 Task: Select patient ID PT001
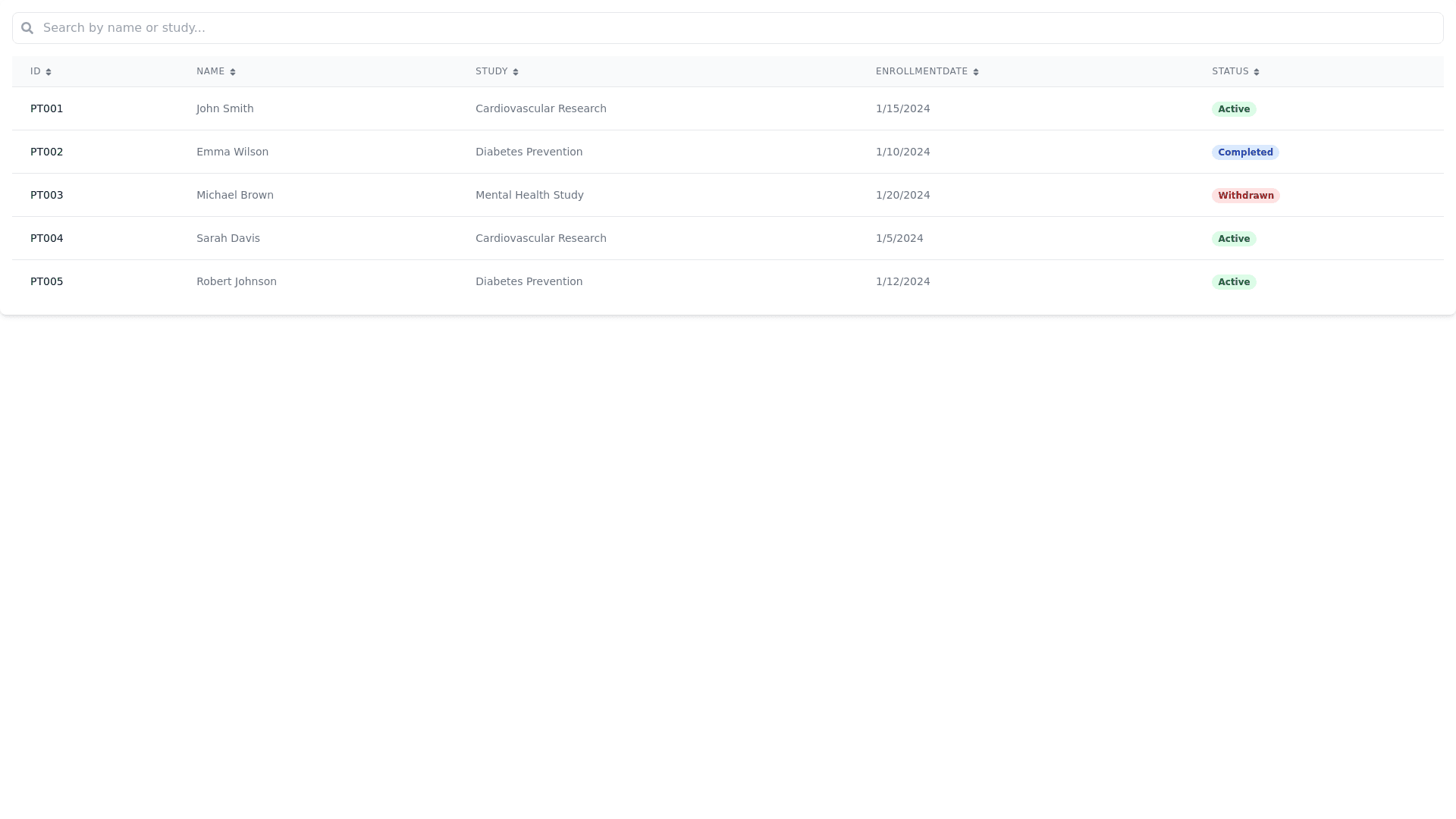47,108
